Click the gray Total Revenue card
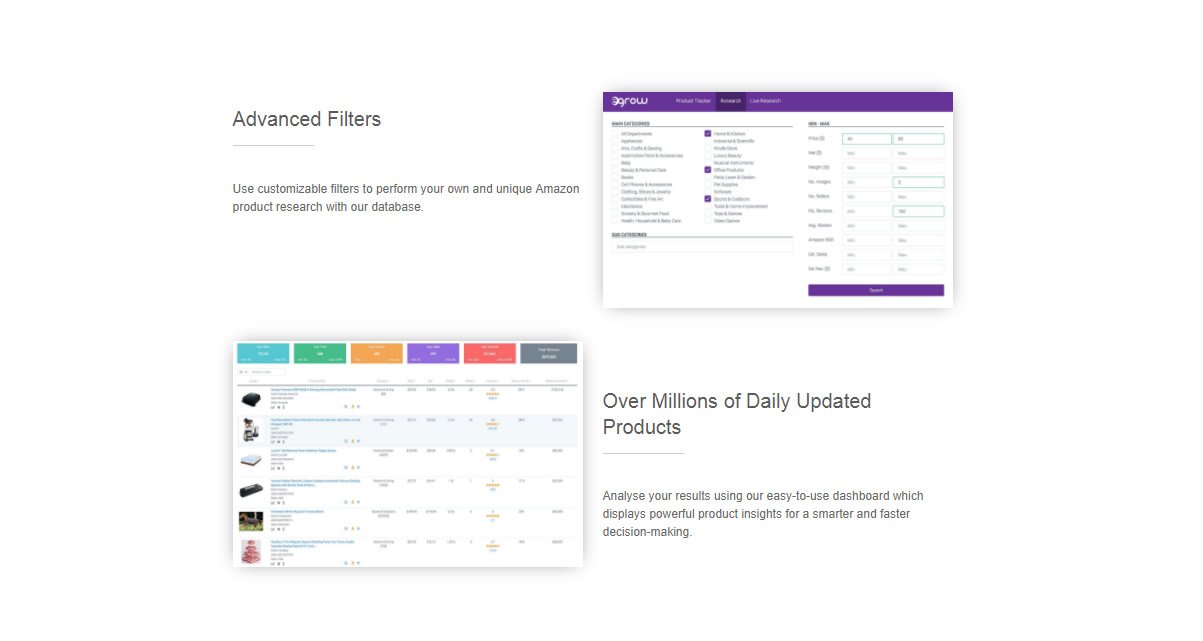This screenshot has width=1203, height=641. [x=548, y=354]
